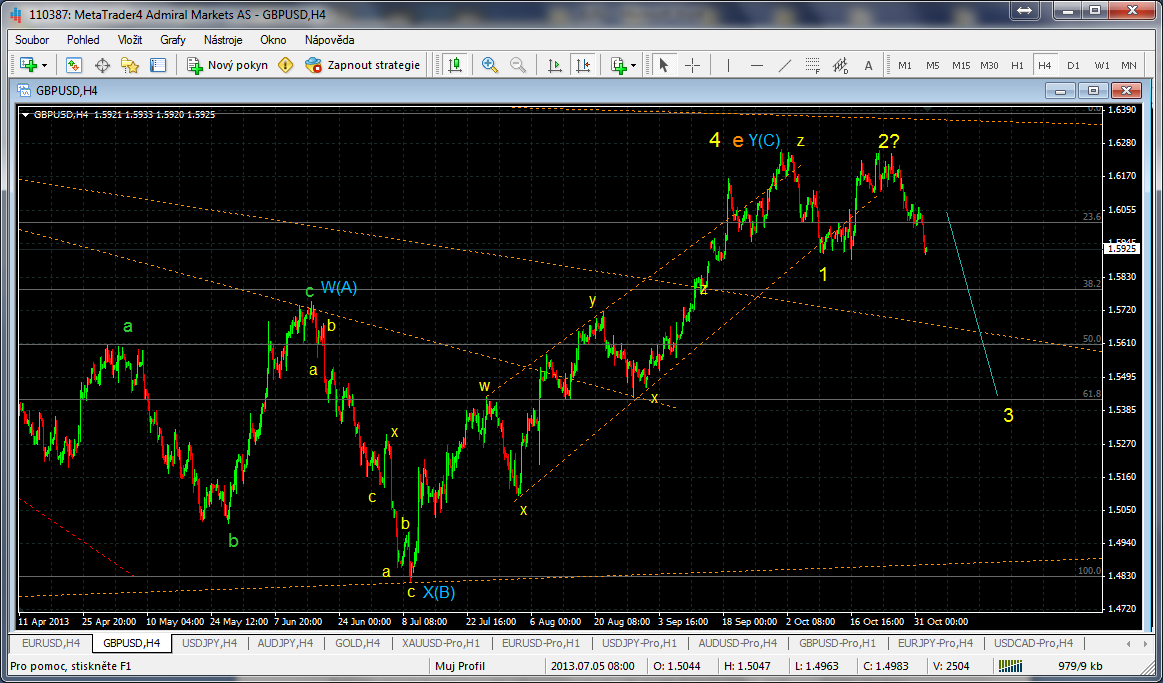Select the horizontal line drawing tool
Screen dimensions: 1163x683
[x=757, y=65]
